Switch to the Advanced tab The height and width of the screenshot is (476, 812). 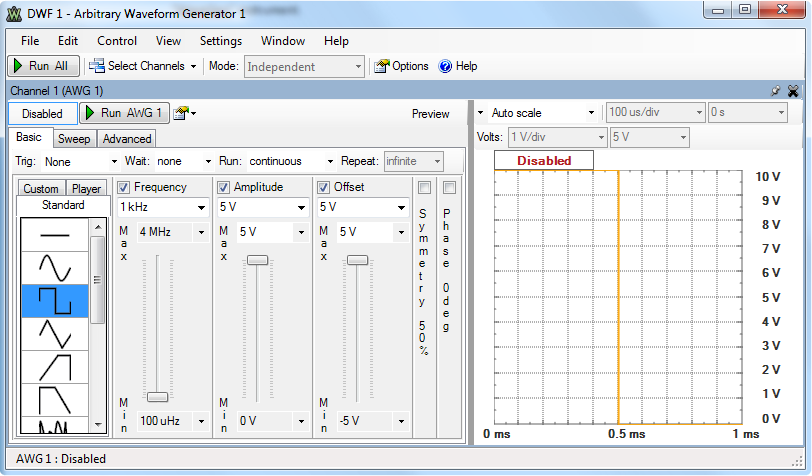(127, 139)
